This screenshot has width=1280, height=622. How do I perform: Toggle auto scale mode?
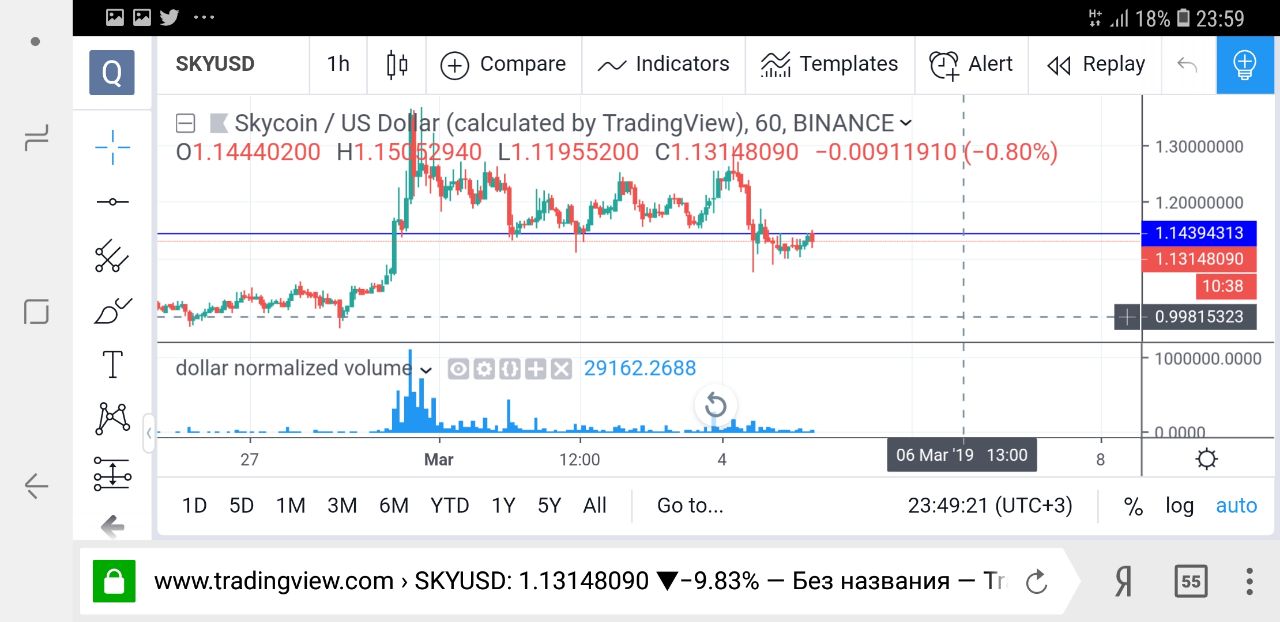point(1236,506)
